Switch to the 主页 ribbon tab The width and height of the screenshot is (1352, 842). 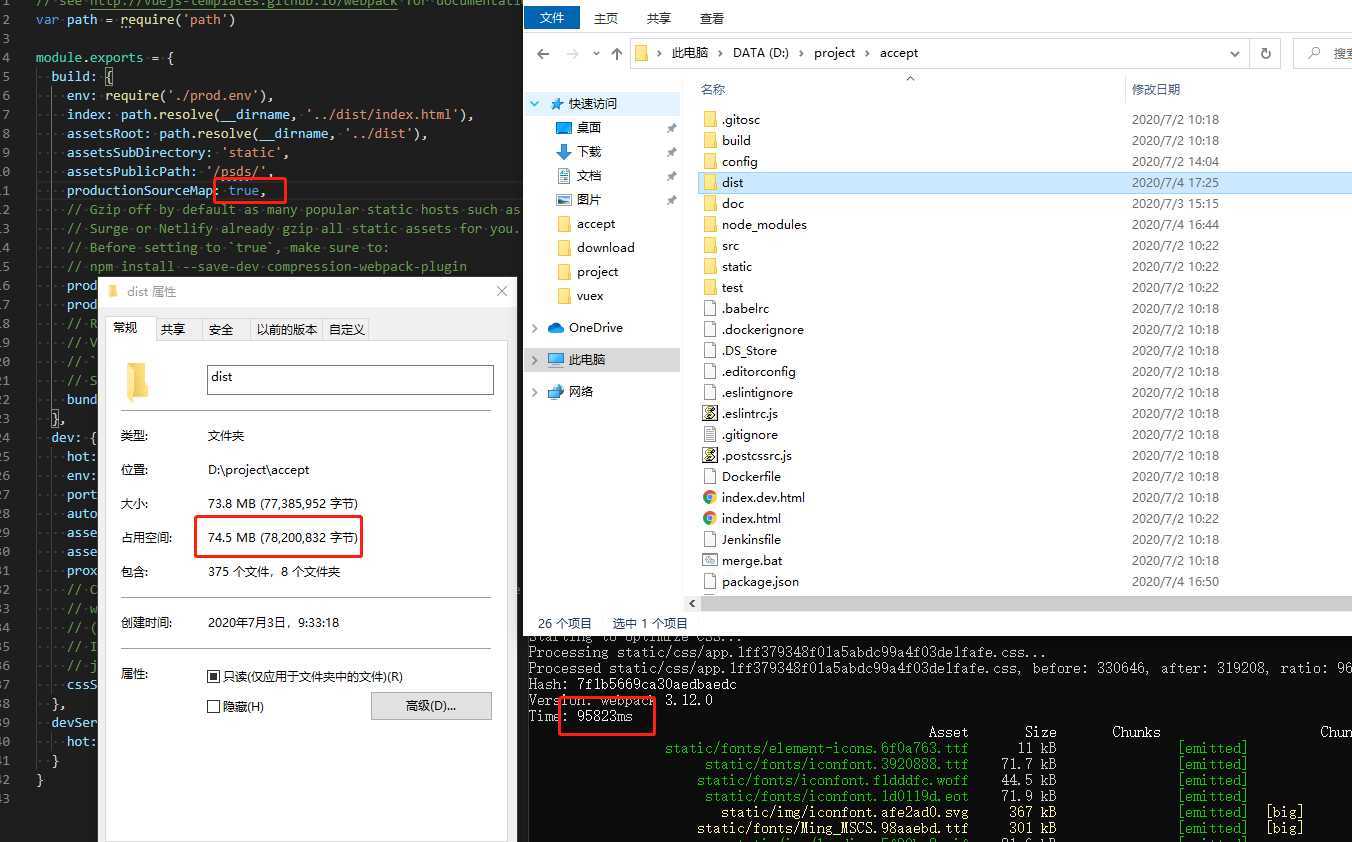click(x=606, y=18)
